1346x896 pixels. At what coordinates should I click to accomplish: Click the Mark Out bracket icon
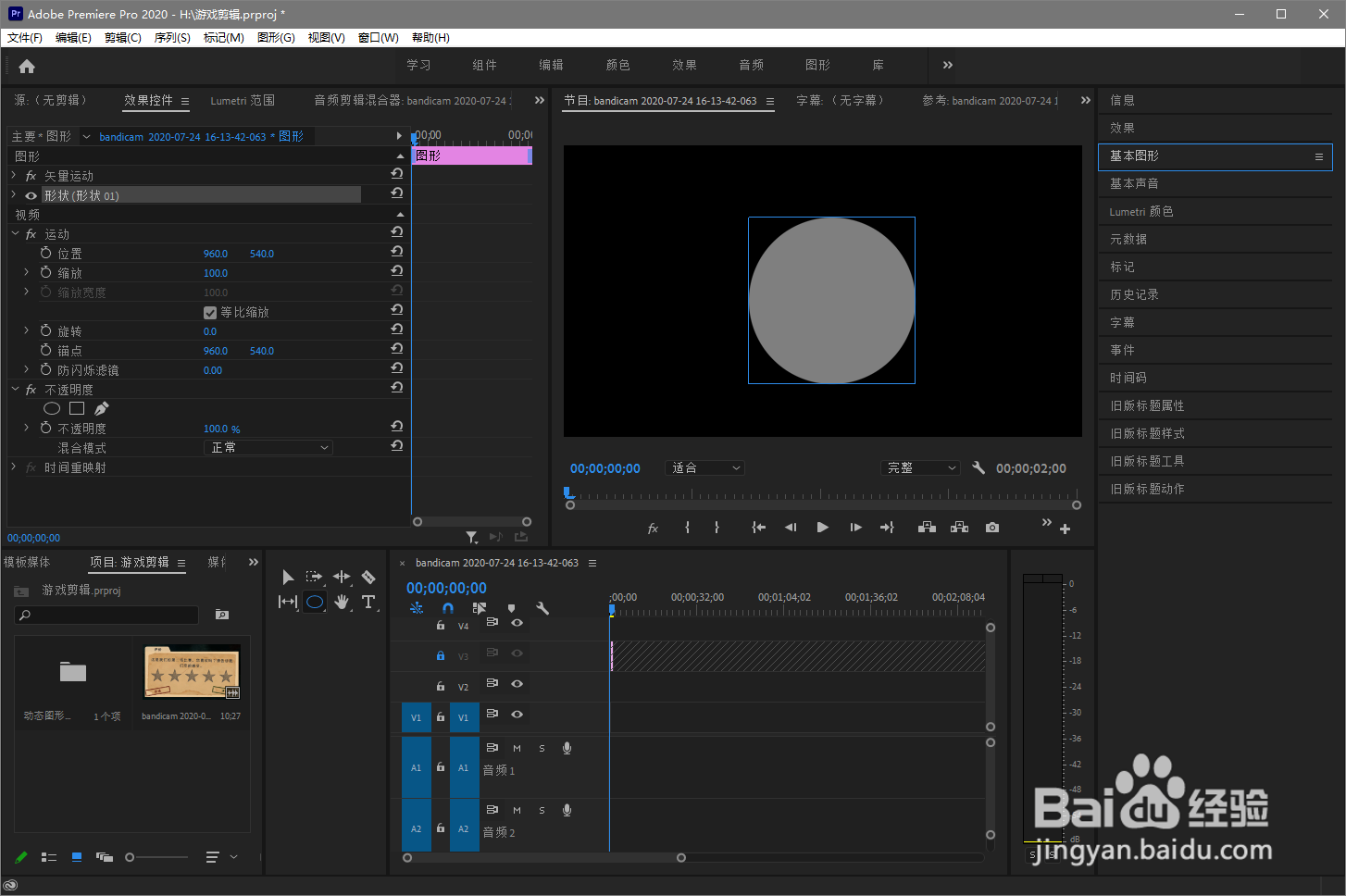(717, 528)
